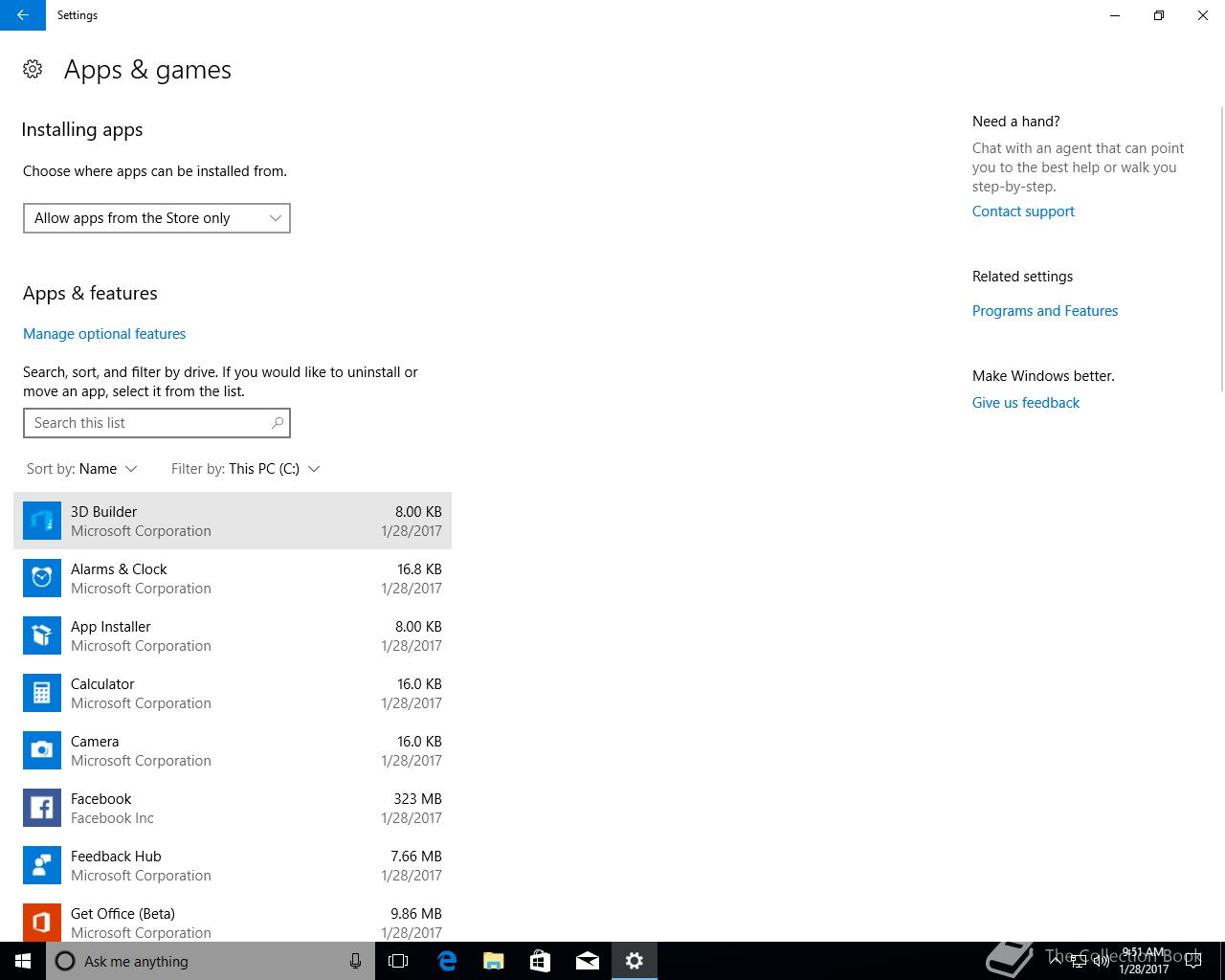Screen dimensions: 1225x980
Task: Click the settings page vertical scrollbar
Action: click(x=1221, y=249)
